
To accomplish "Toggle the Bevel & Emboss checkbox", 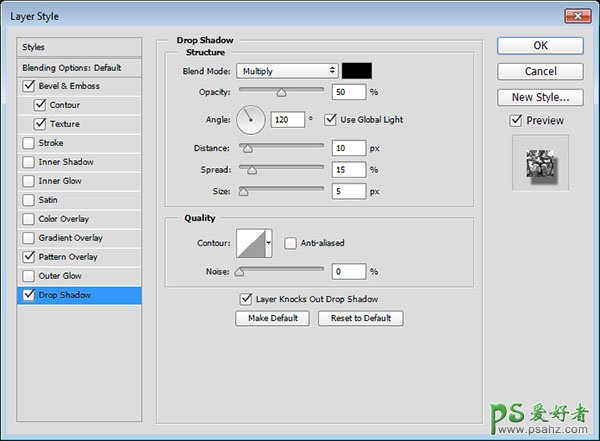I will (28, 87).
